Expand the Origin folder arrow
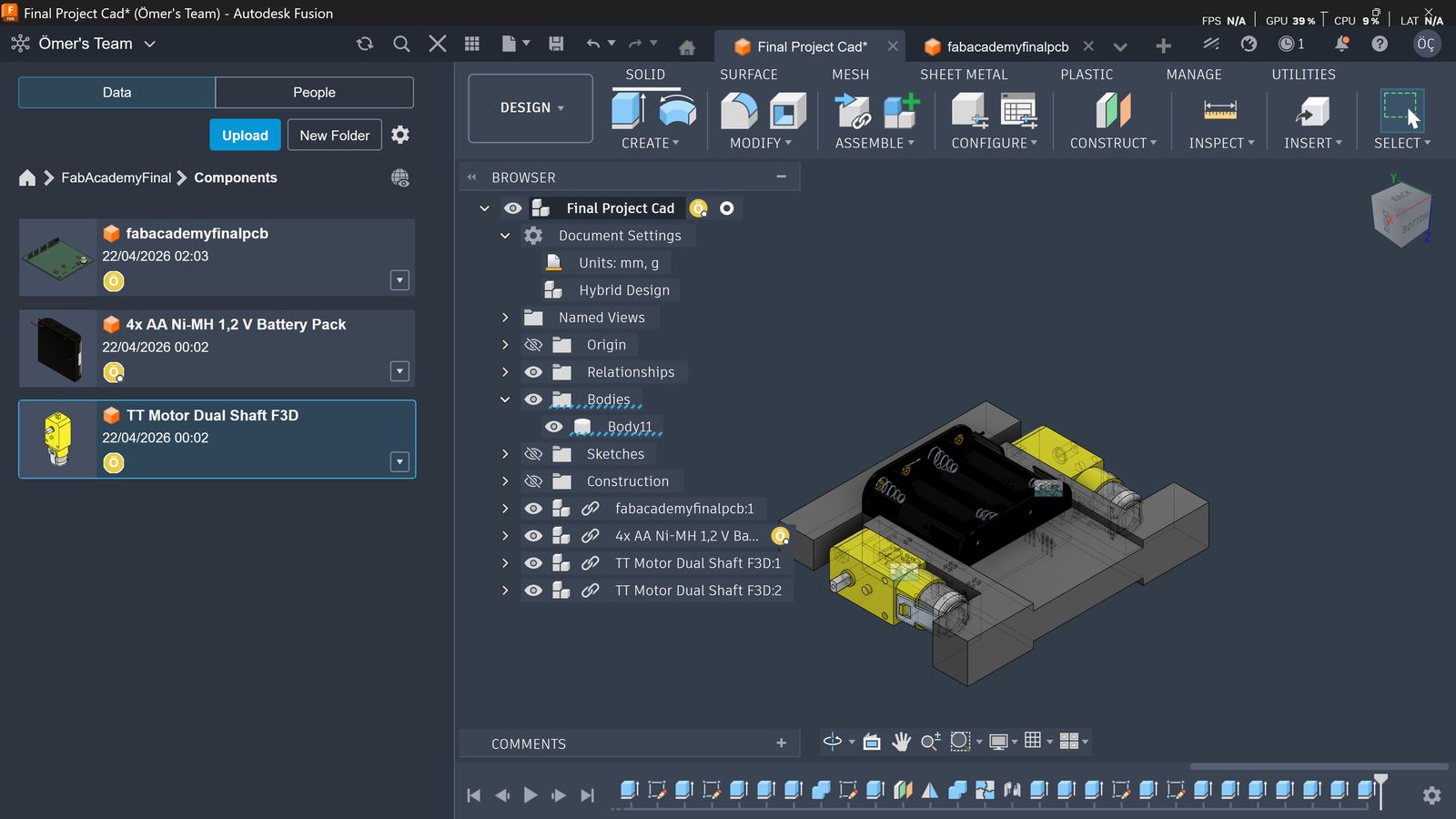Viewport: 1456px width, 819px height. (505, 345)
